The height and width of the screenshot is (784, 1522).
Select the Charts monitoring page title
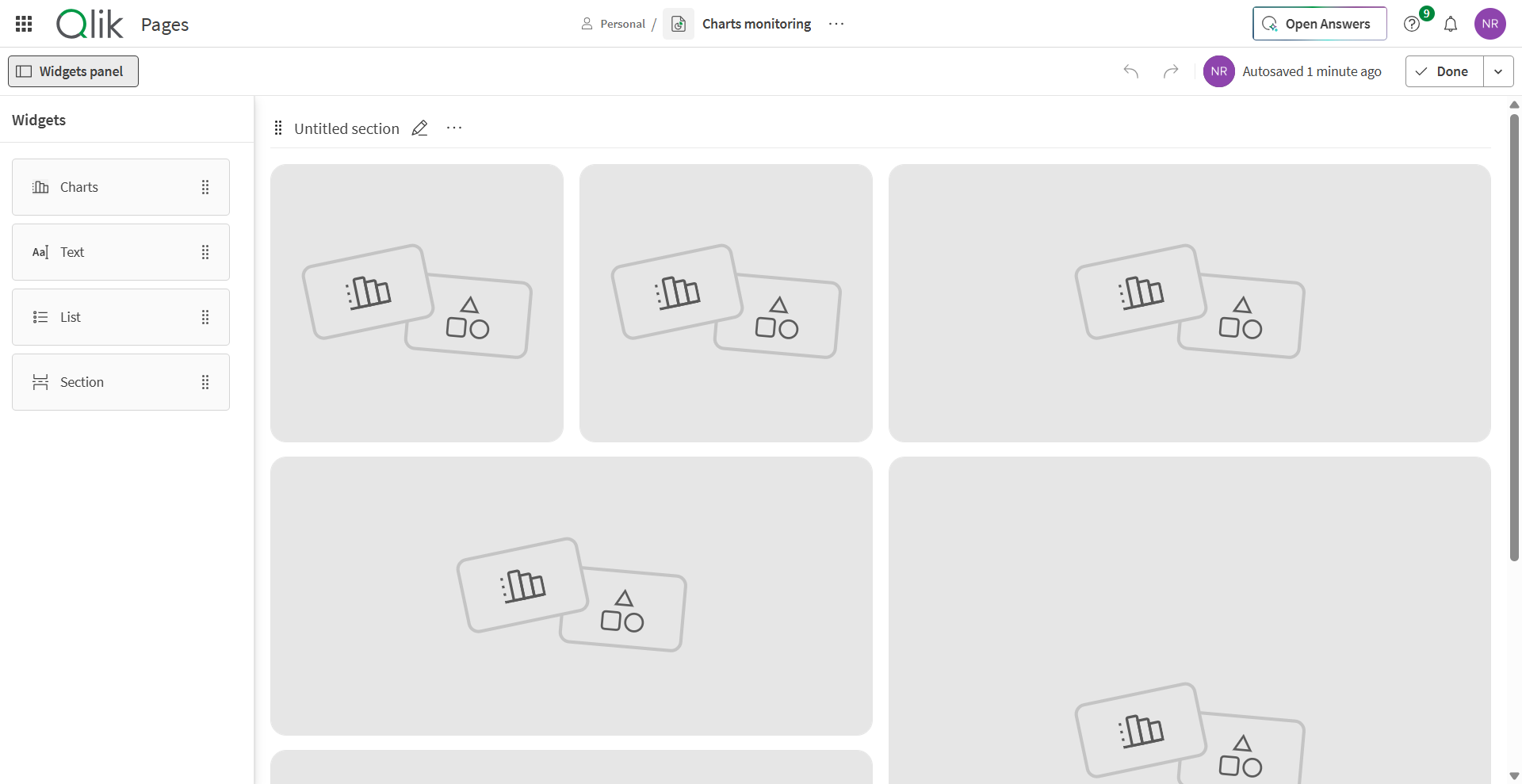[756, 24]
